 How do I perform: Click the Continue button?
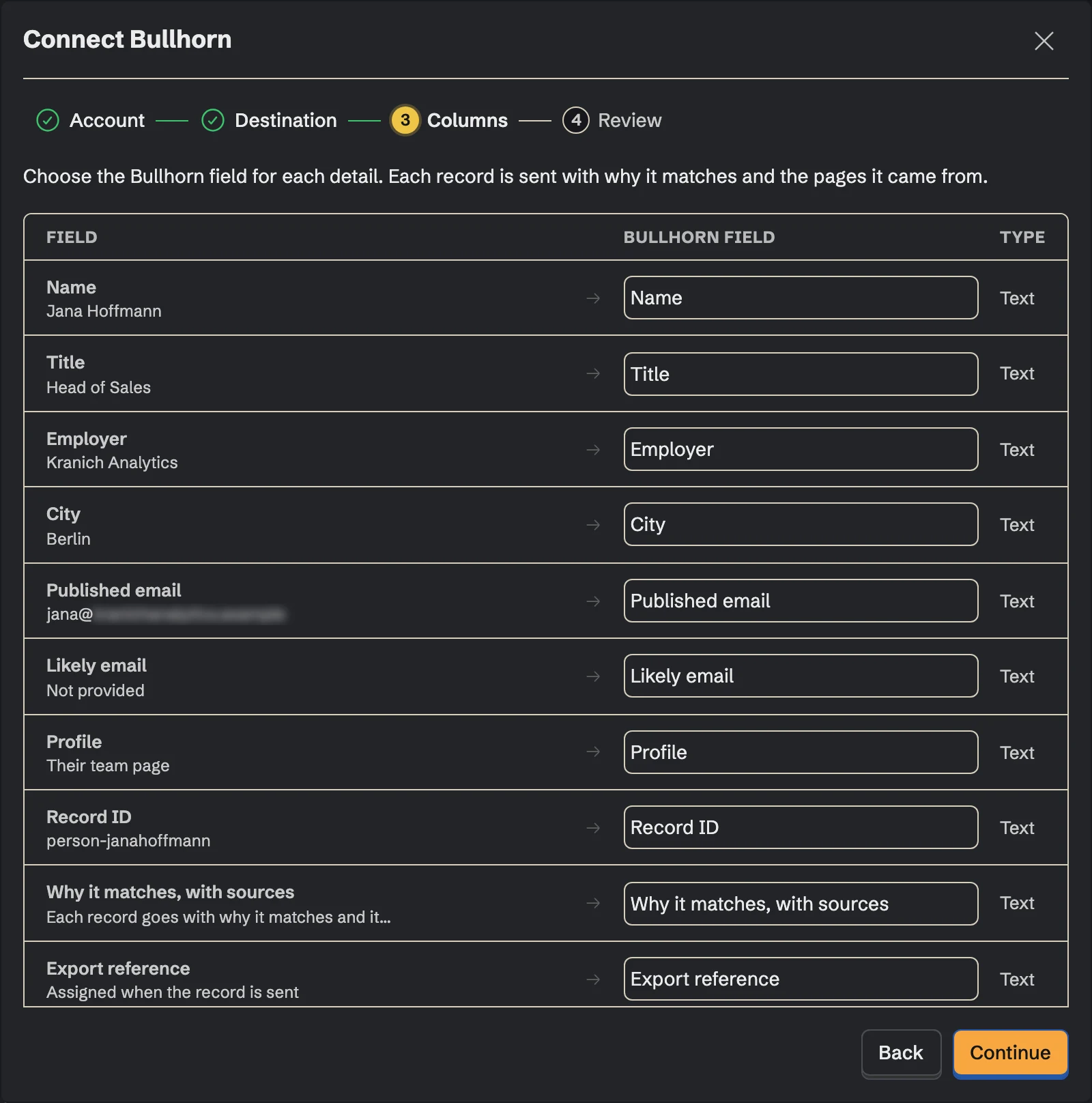point(1010,1052)
